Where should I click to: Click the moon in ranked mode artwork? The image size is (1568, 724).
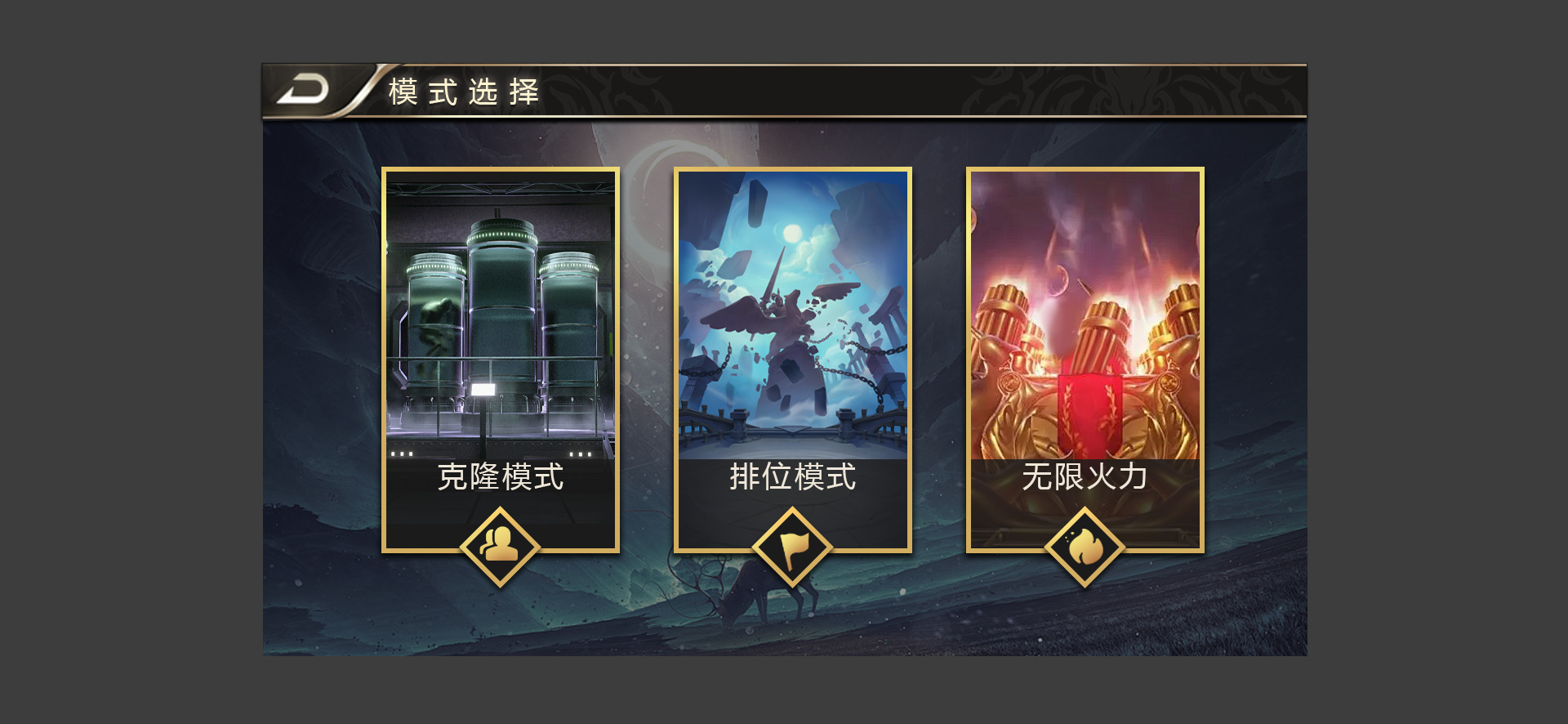pos(791,235)
